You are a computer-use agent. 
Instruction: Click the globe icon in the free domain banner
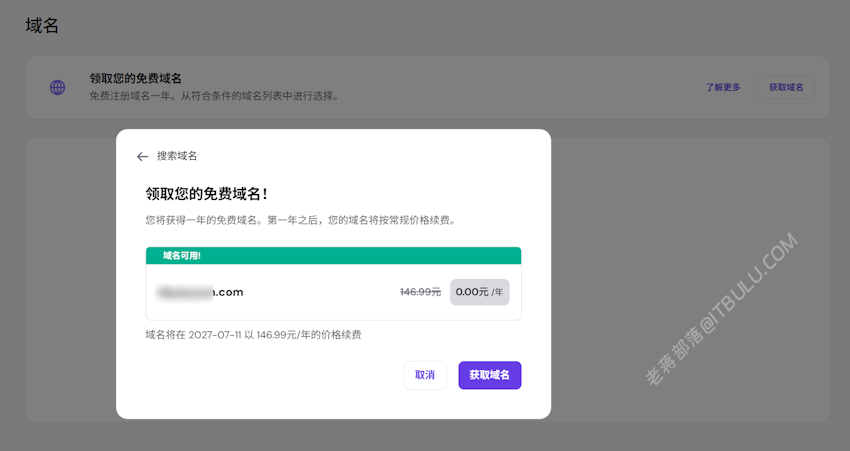point(57,87)
